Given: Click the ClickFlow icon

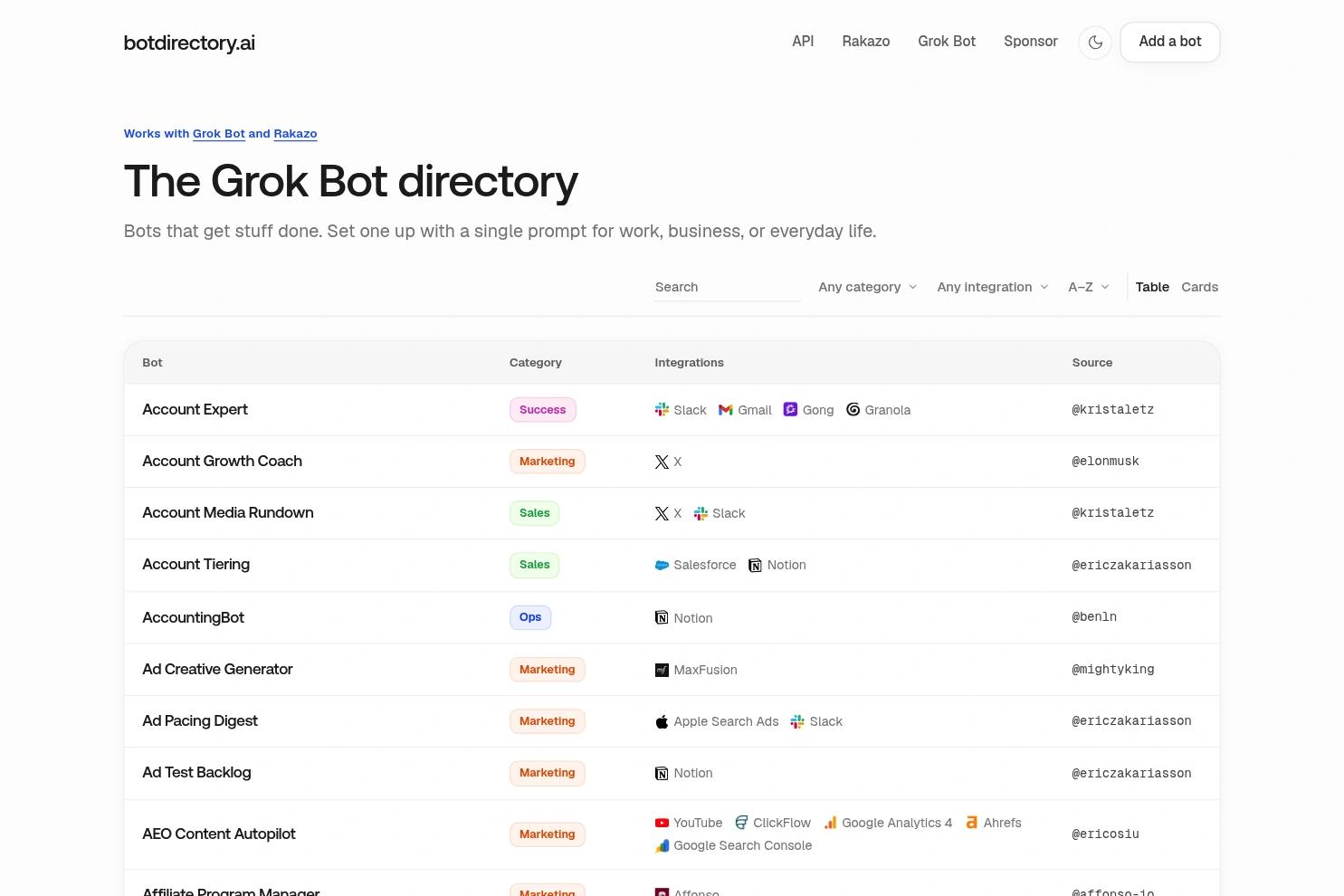Looking at the screenshot, I should click(741, 823).
